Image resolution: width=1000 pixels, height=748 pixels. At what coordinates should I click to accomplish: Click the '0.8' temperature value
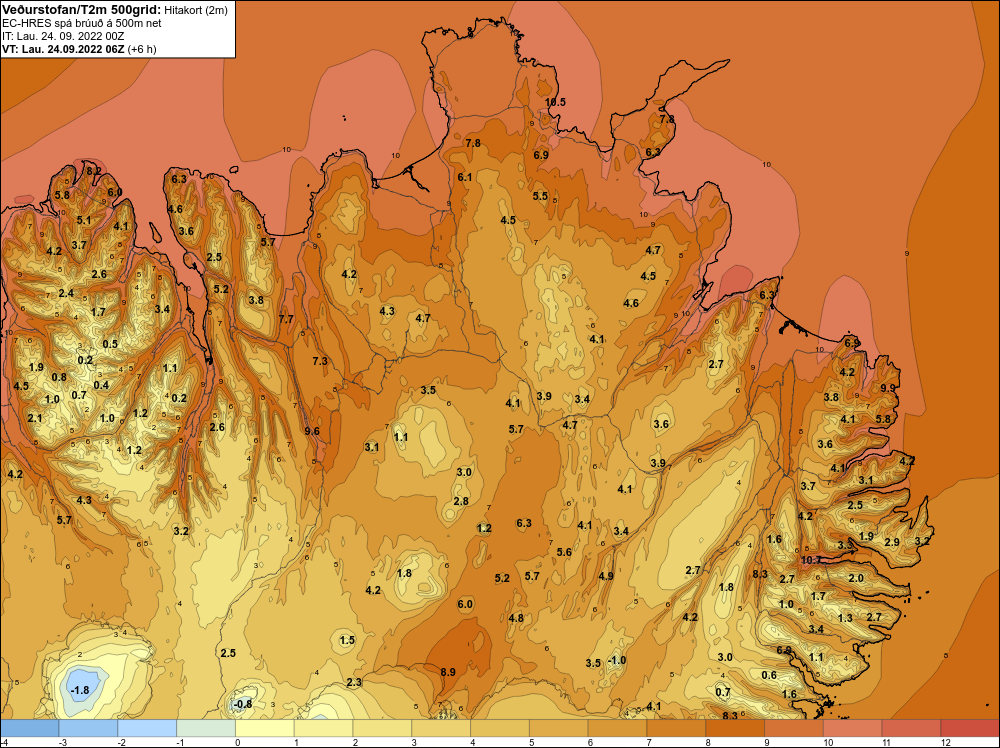pos(59,377)
